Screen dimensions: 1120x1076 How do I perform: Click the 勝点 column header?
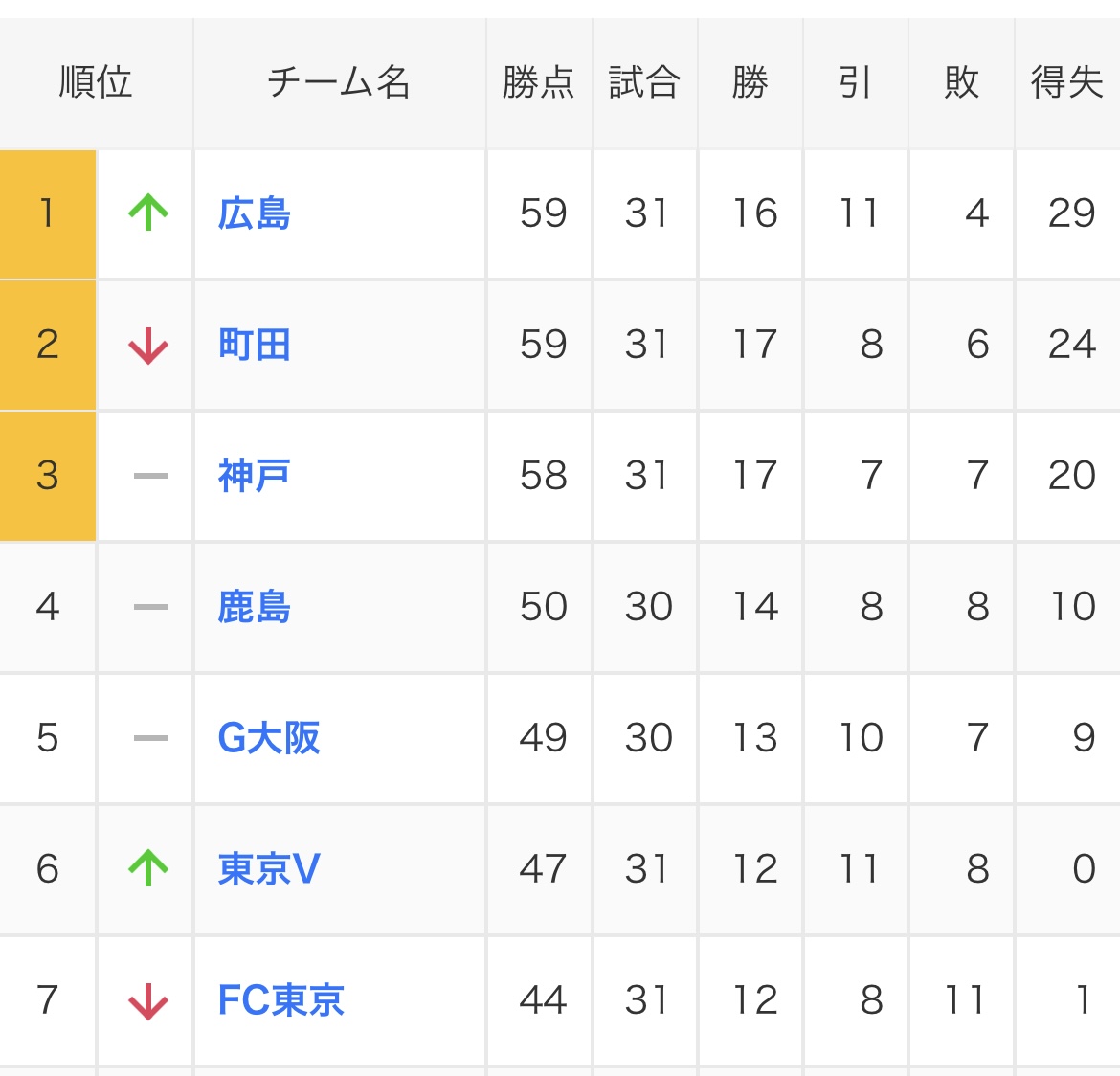[x=538, y=82]
